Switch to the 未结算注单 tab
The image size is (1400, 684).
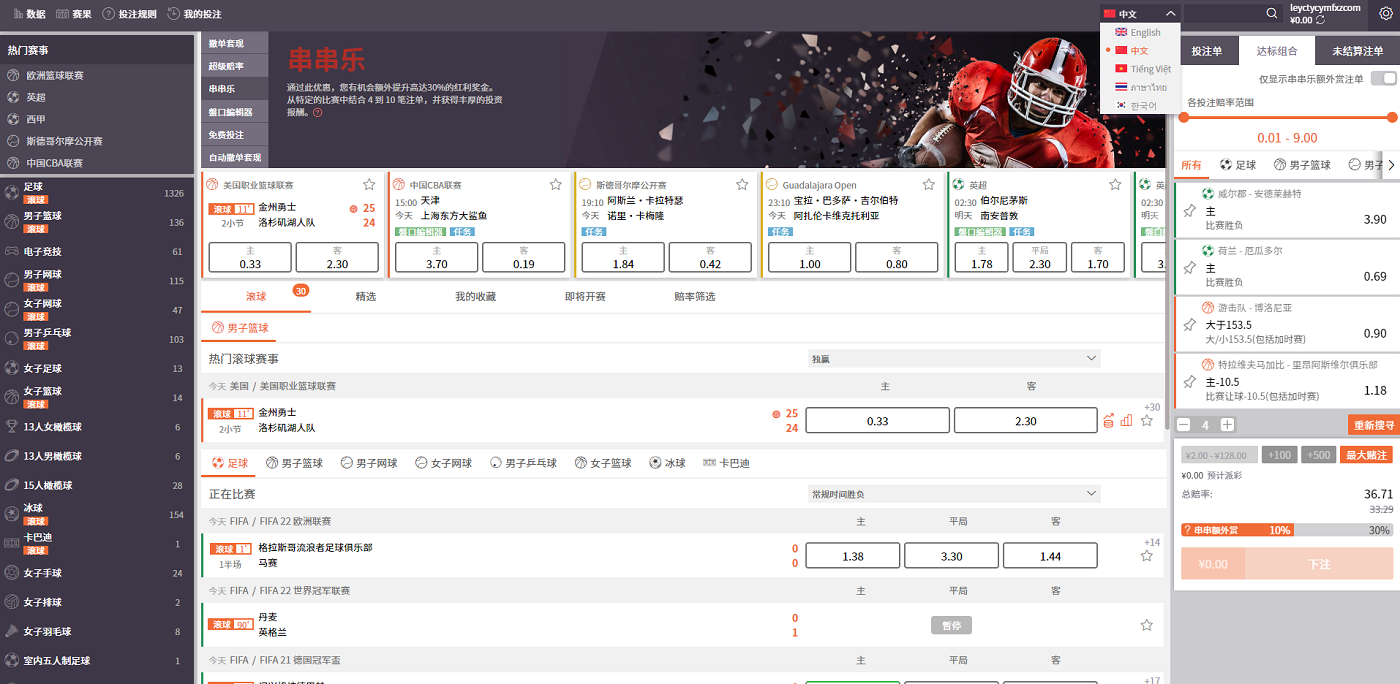1357,51
